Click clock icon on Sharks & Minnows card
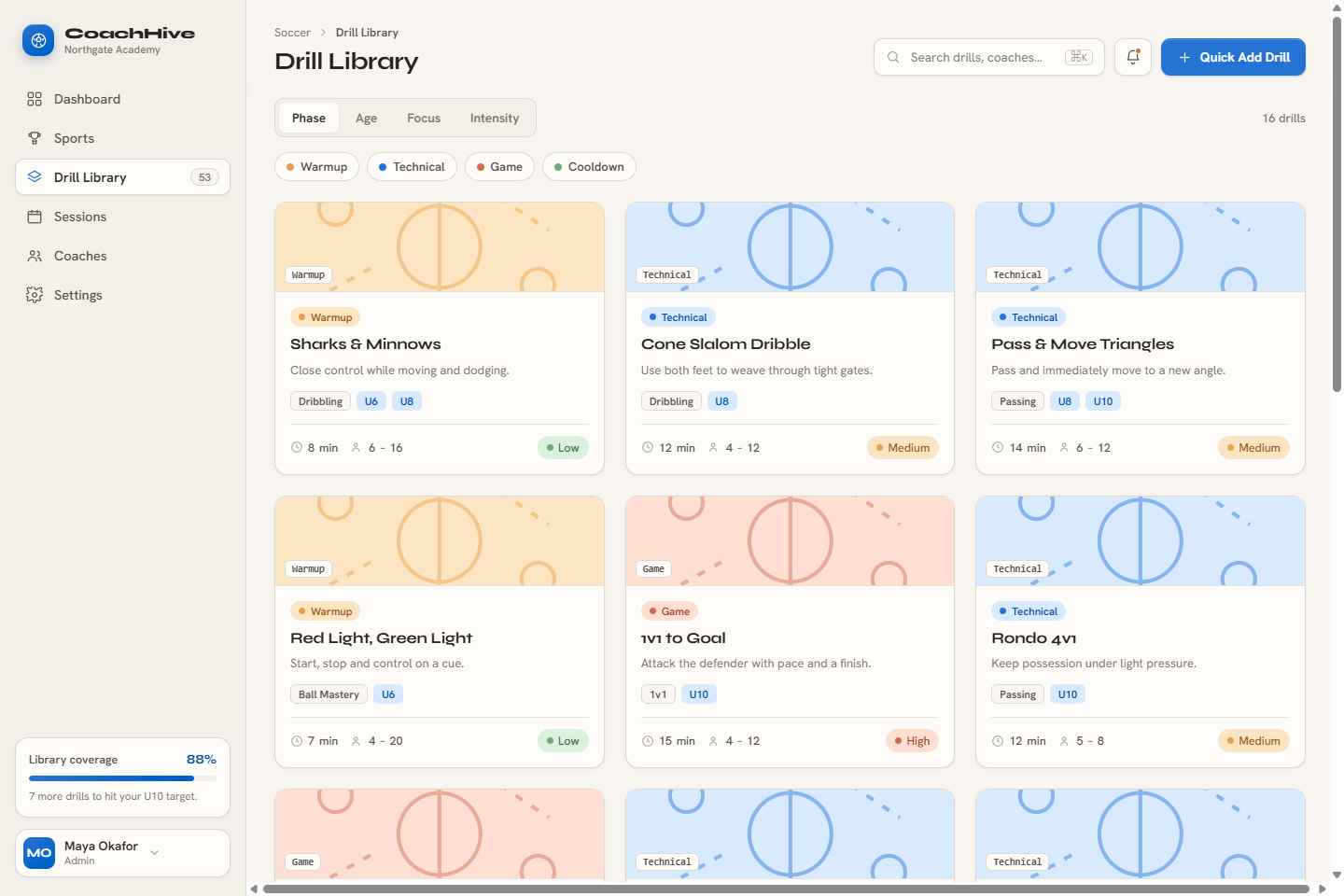This screenshot has width=1344, height=896. coord(297,448)
